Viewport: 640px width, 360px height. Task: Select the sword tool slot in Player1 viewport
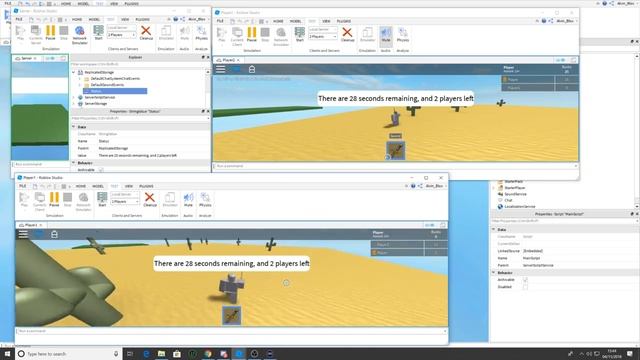point(231,316)
